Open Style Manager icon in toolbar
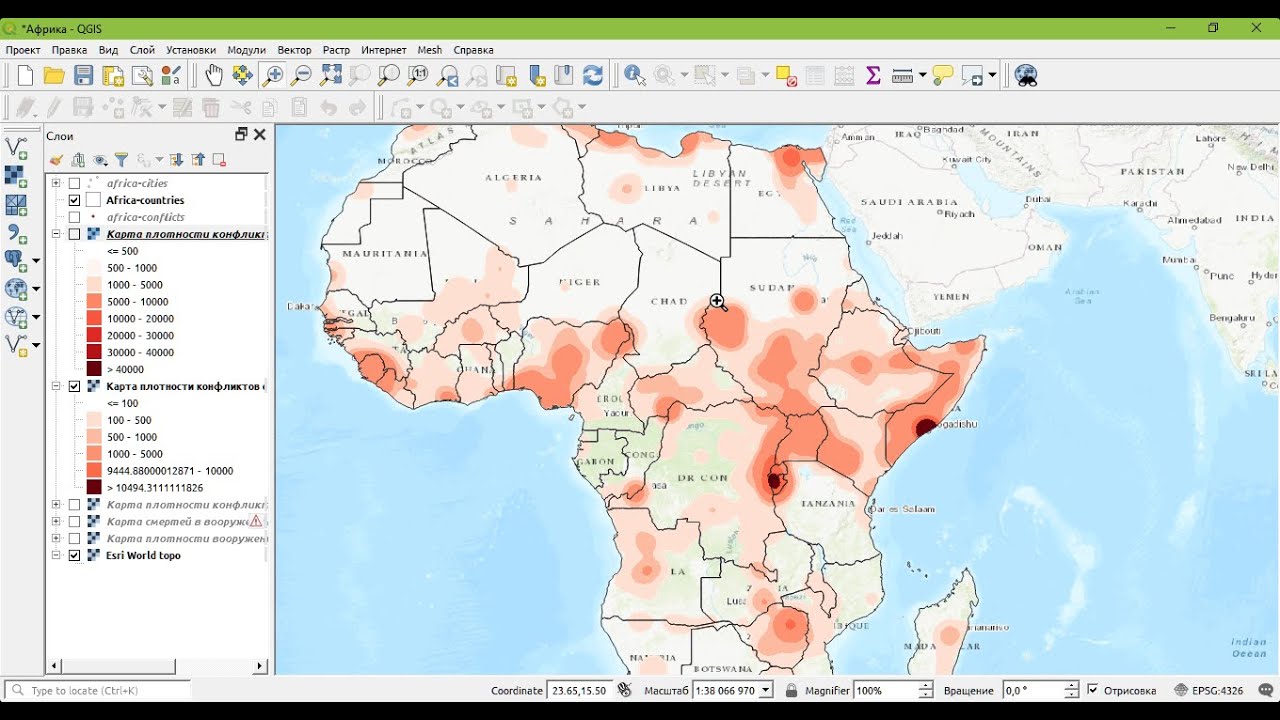 [171, 75]
